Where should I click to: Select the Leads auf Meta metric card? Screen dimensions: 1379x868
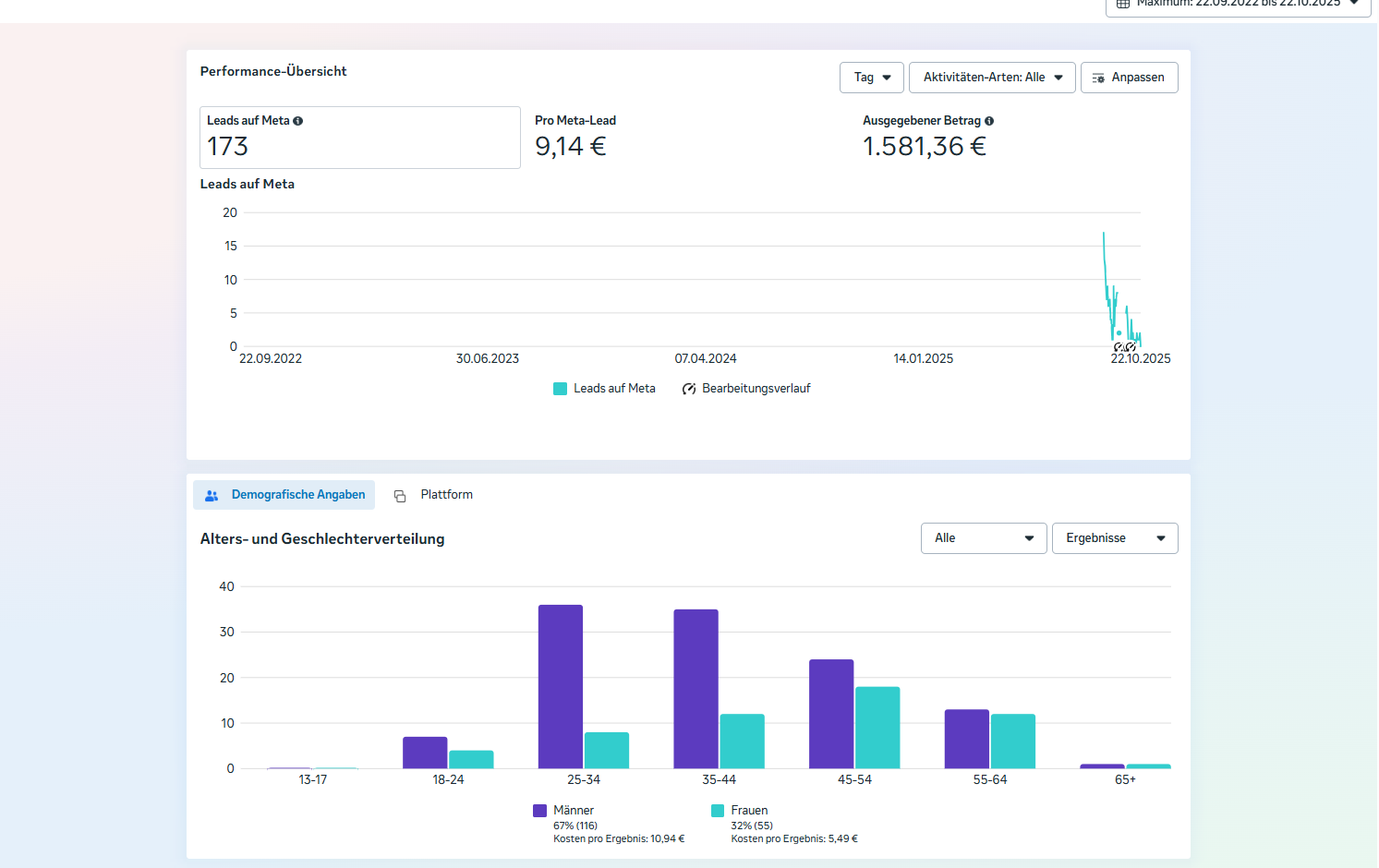tap(359, 138)
